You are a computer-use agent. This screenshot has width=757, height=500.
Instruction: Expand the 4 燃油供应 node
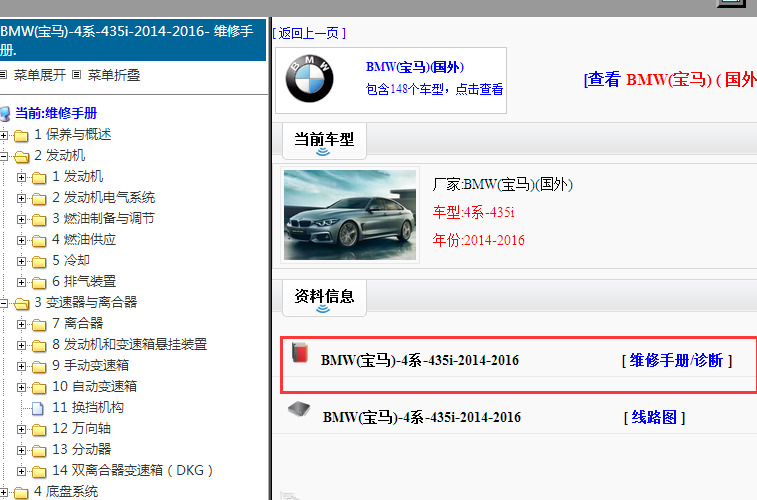[x=21, y=240]
